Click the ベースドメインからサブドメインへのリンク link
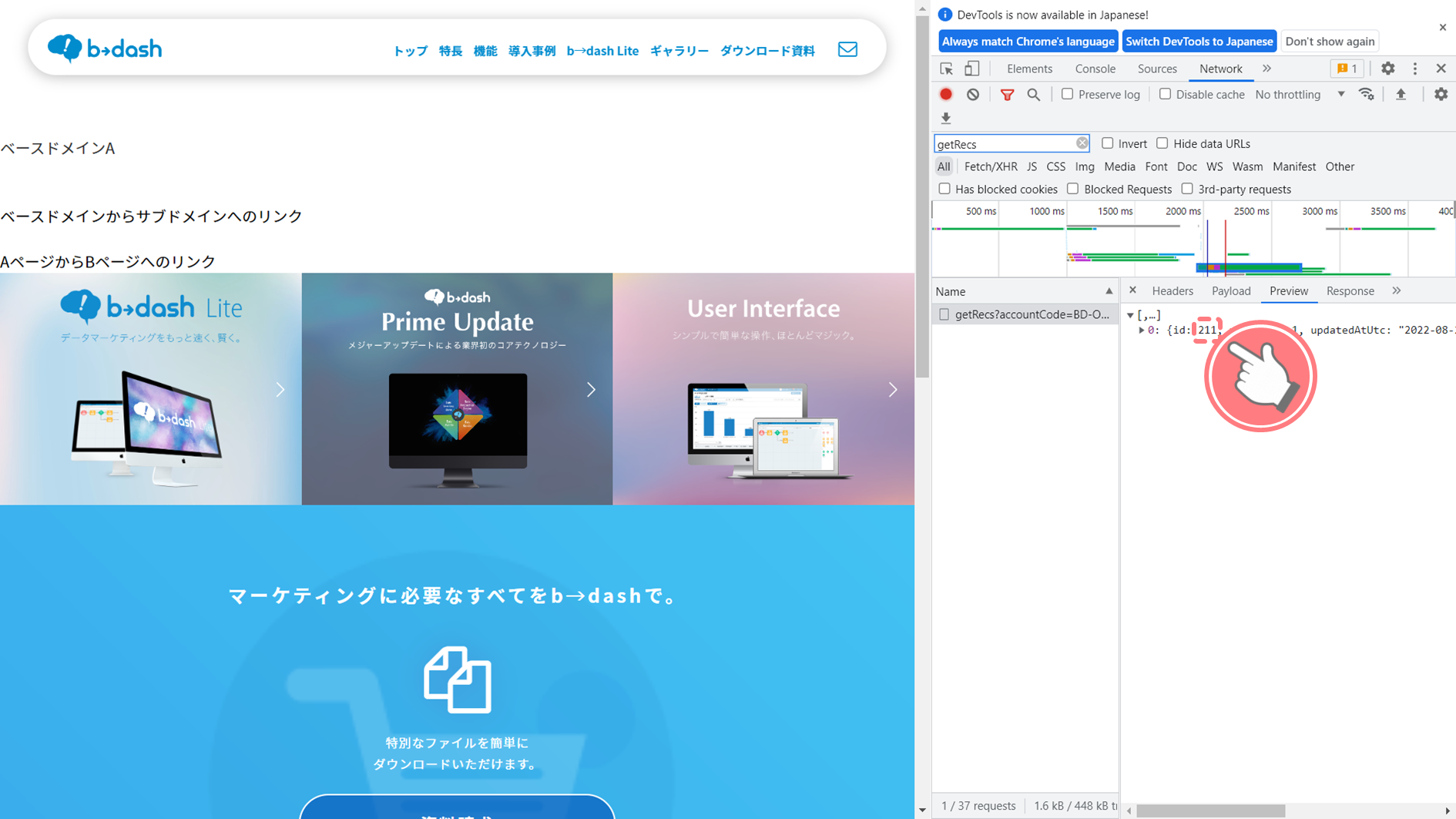Image resolution: width=1456 pixels, height=819 pixels. point(151,216)
